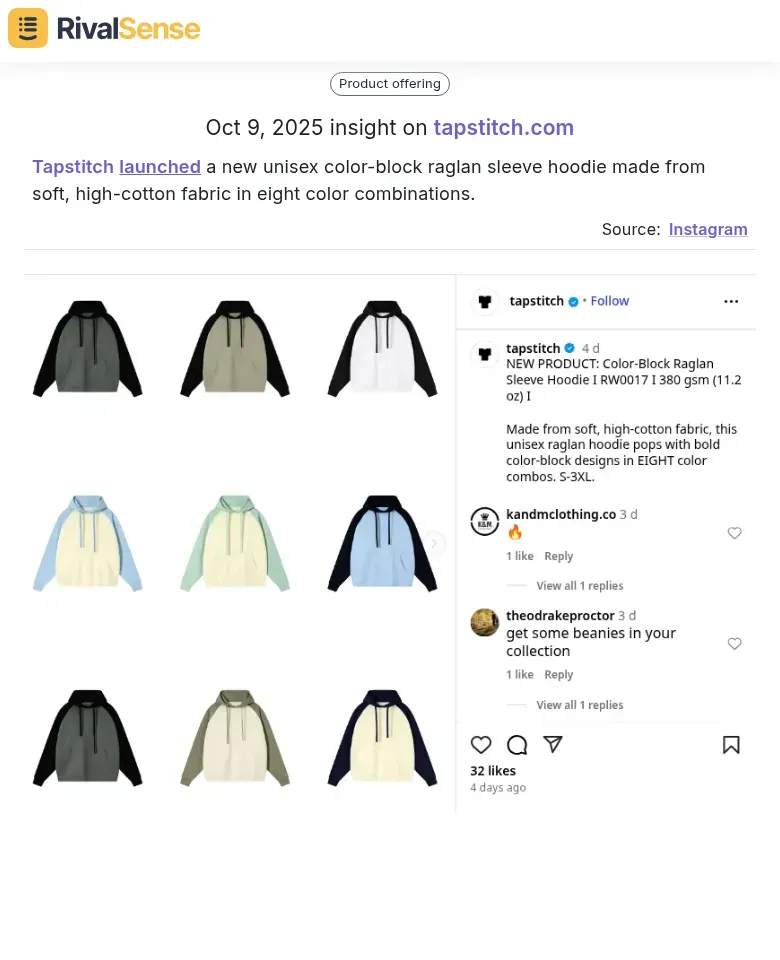
Task: Like kandmclothing.co's fire comment
Action: [x=734, y=533]
